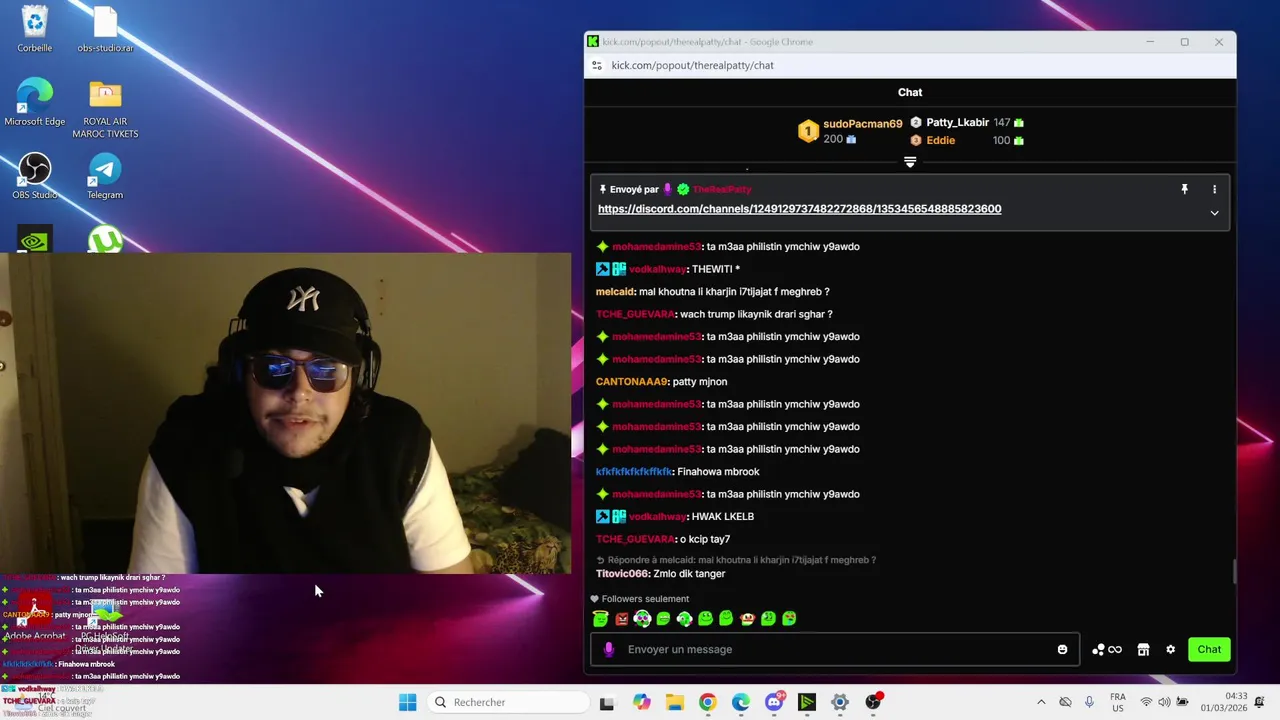Viewport: 1280px width, 720px height.
Task: Select the obs-studio.rar file on desktop
Action: point(105,30)
